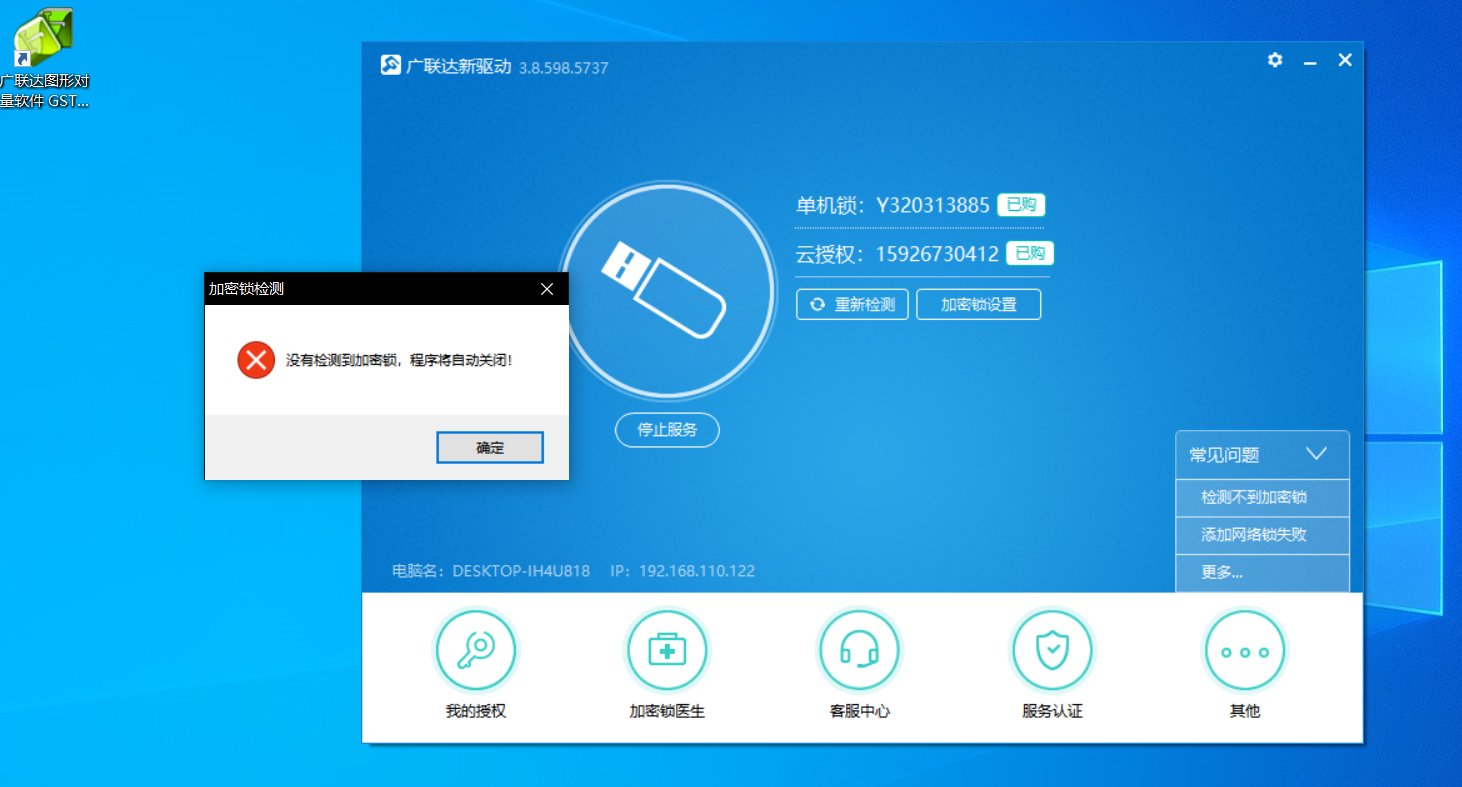Select 添加网络锁失败 in 常见问题 list

click(x=1263, y=535)
